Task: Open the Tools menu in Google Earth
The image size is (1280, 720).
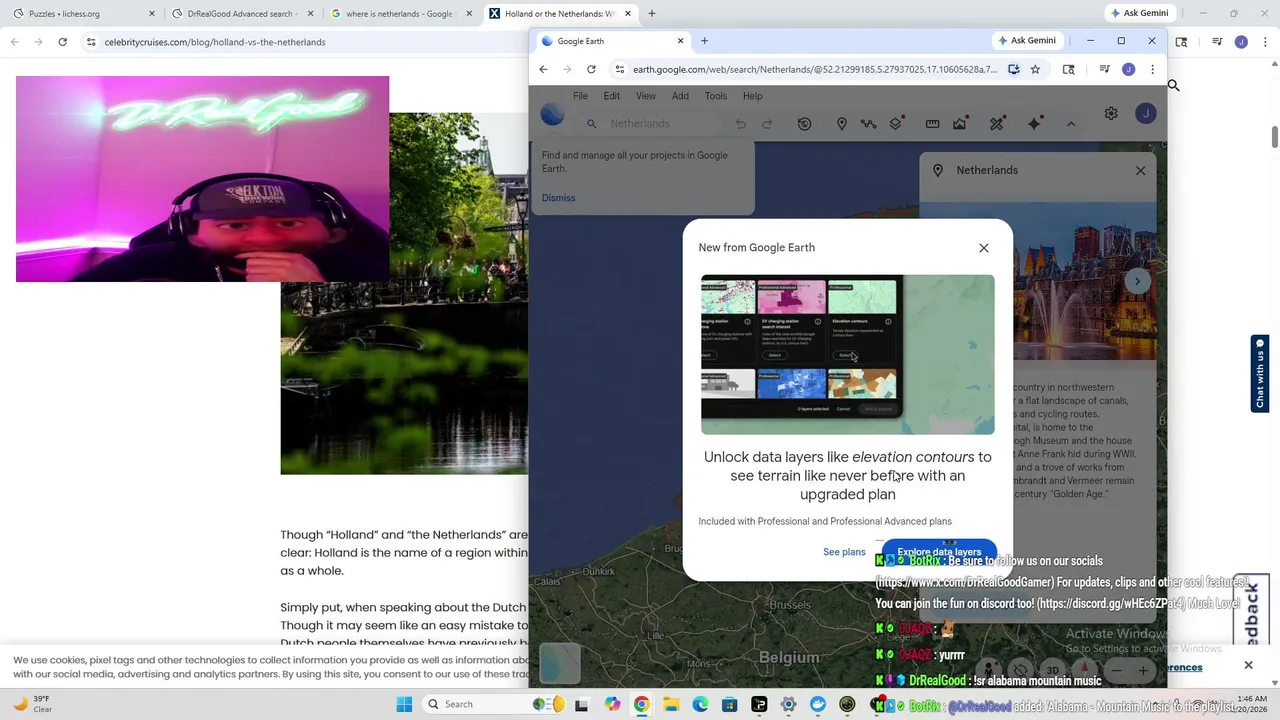Action: pyautogui.click(x=715, y=96)
